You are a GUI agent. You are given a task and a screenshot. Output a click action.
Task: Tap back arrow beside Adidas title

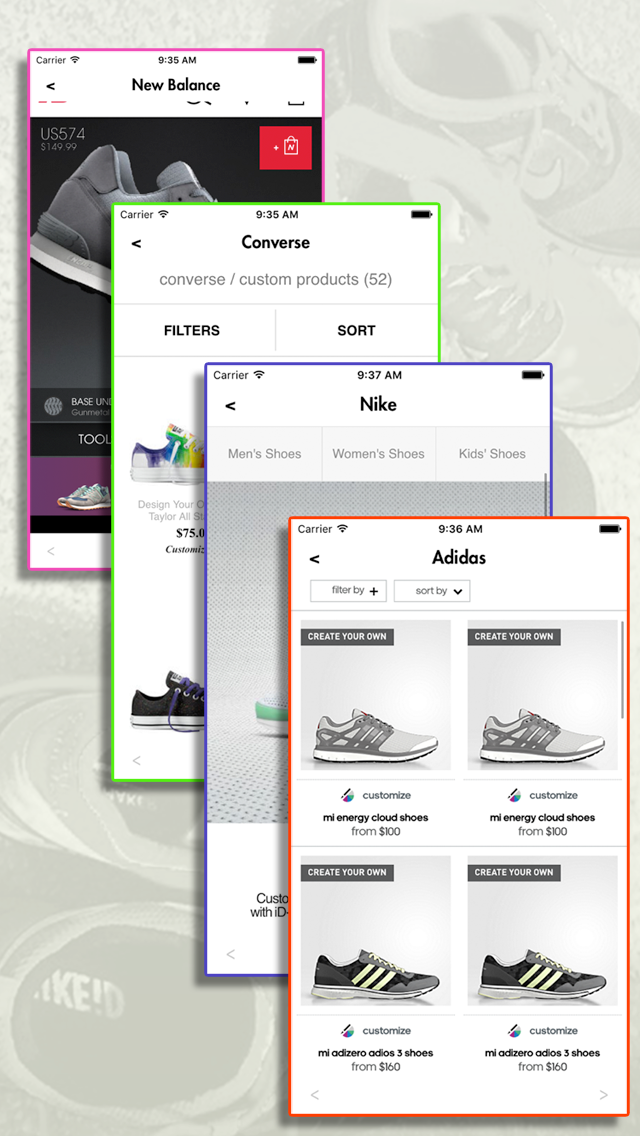click(x=315, y=559)
